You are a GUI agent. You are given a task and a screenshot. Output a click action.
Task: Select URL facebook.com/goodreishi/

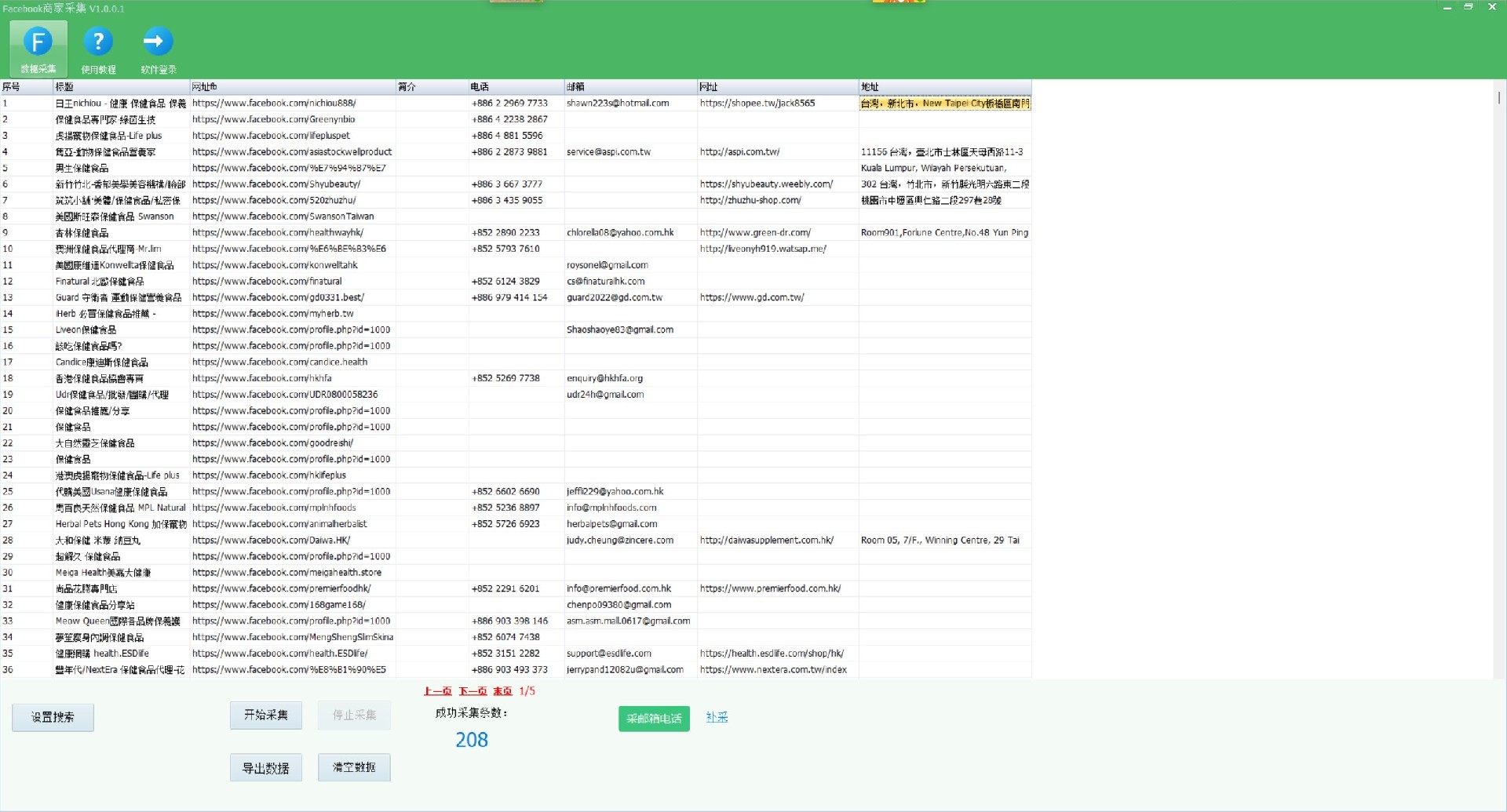(x=293, y=443)
